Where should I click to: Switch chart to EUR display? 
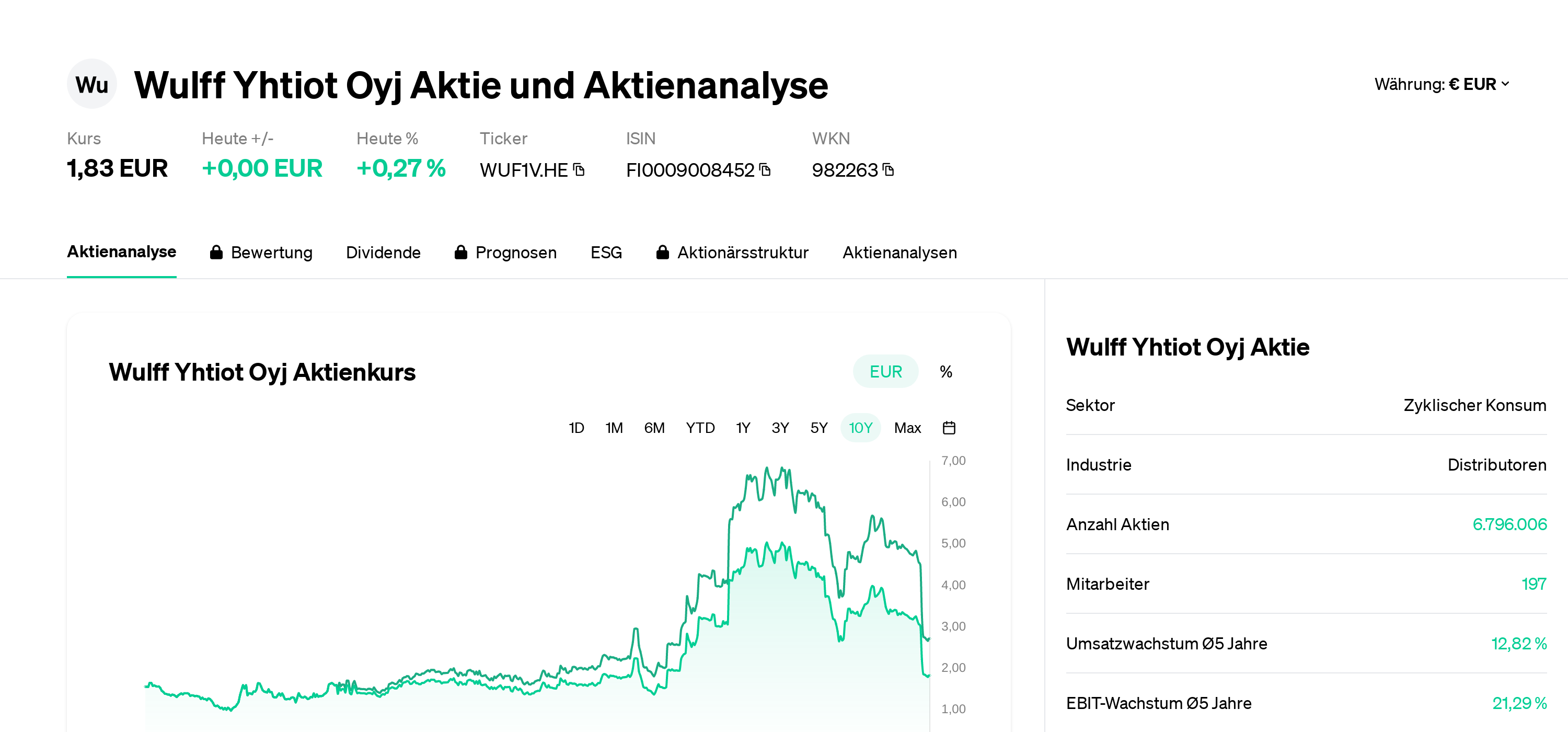(x=885, y=371)
